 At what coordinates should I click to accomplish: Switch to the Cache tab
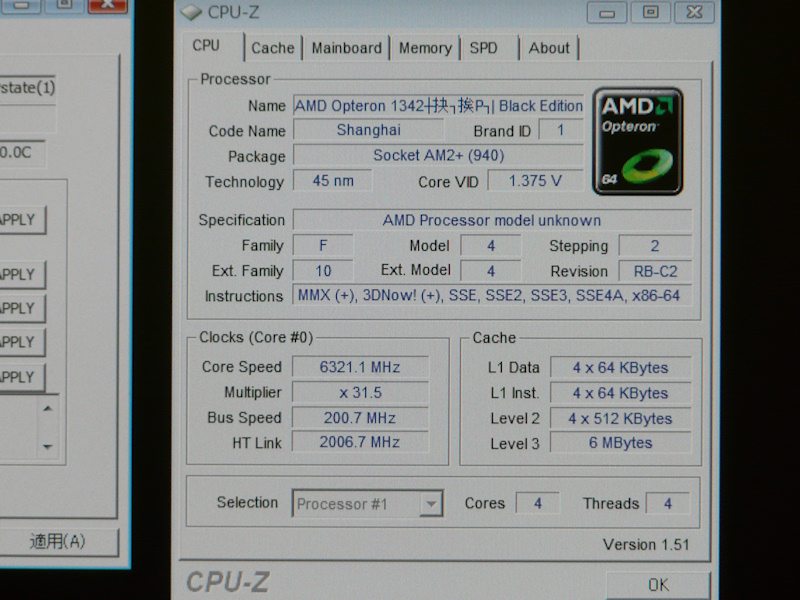pyautogui.click(x=272, y=48)
